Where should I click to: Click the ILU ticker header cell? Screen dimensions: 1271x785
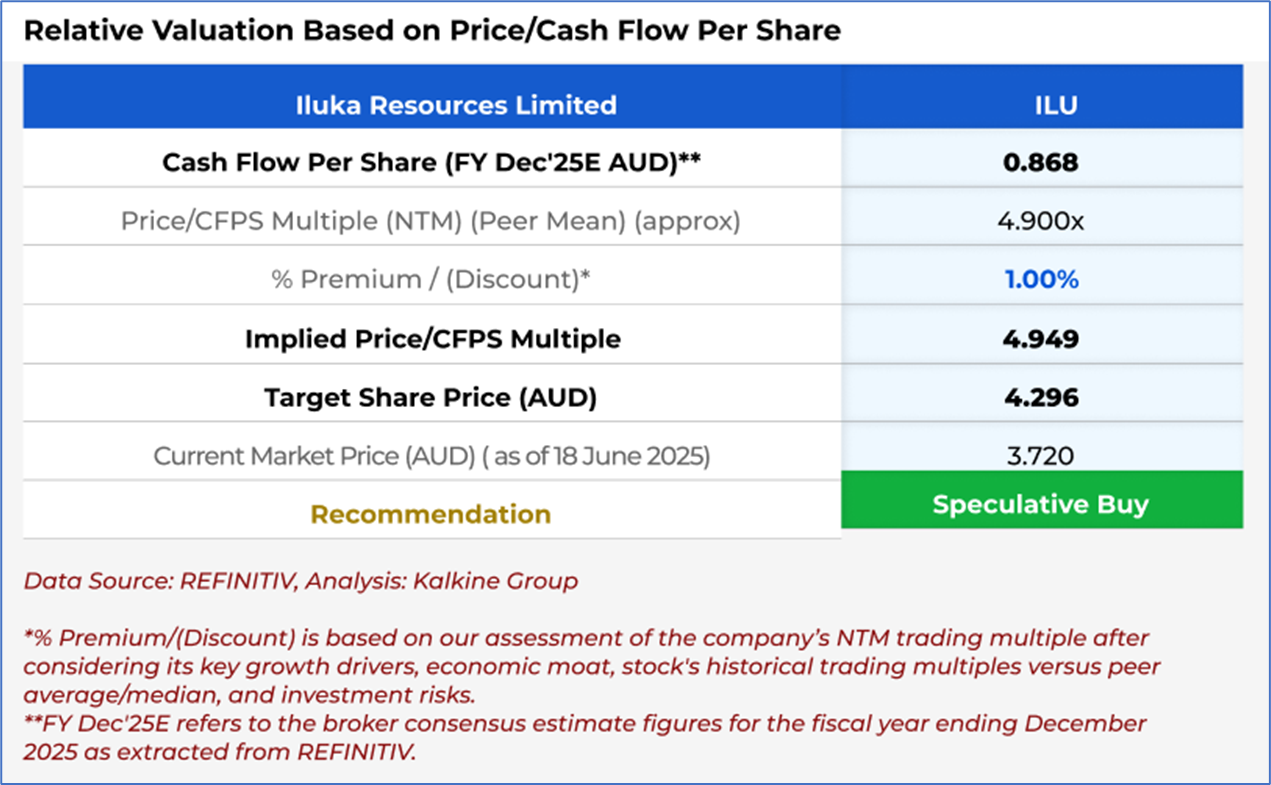tap(1041, 104)
